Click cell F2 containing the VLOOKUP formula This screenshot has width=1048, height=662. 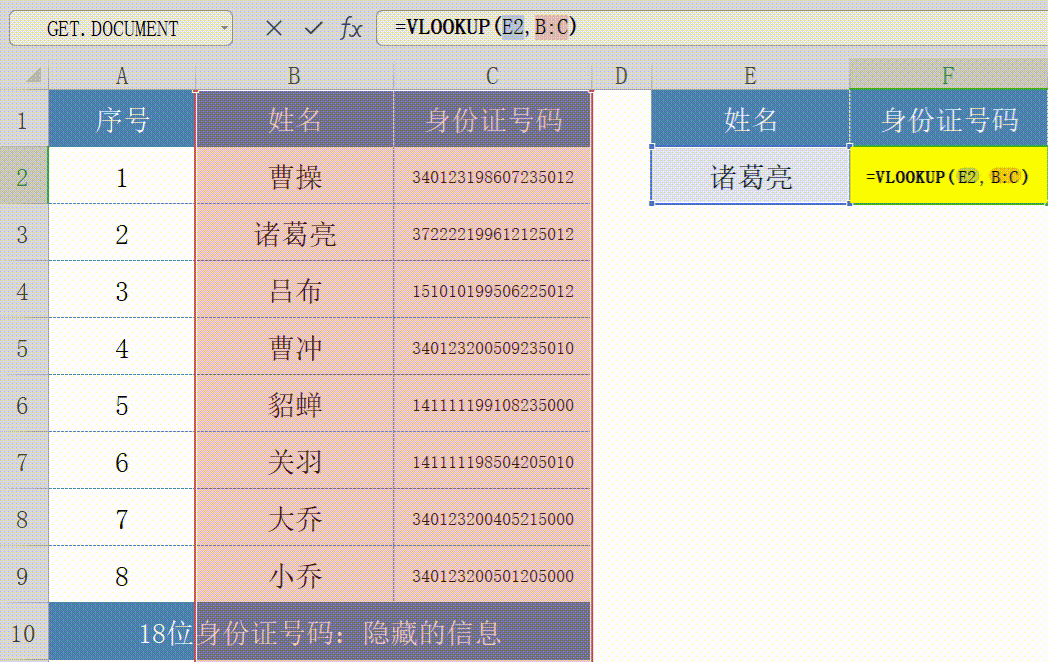coord(946,176)
